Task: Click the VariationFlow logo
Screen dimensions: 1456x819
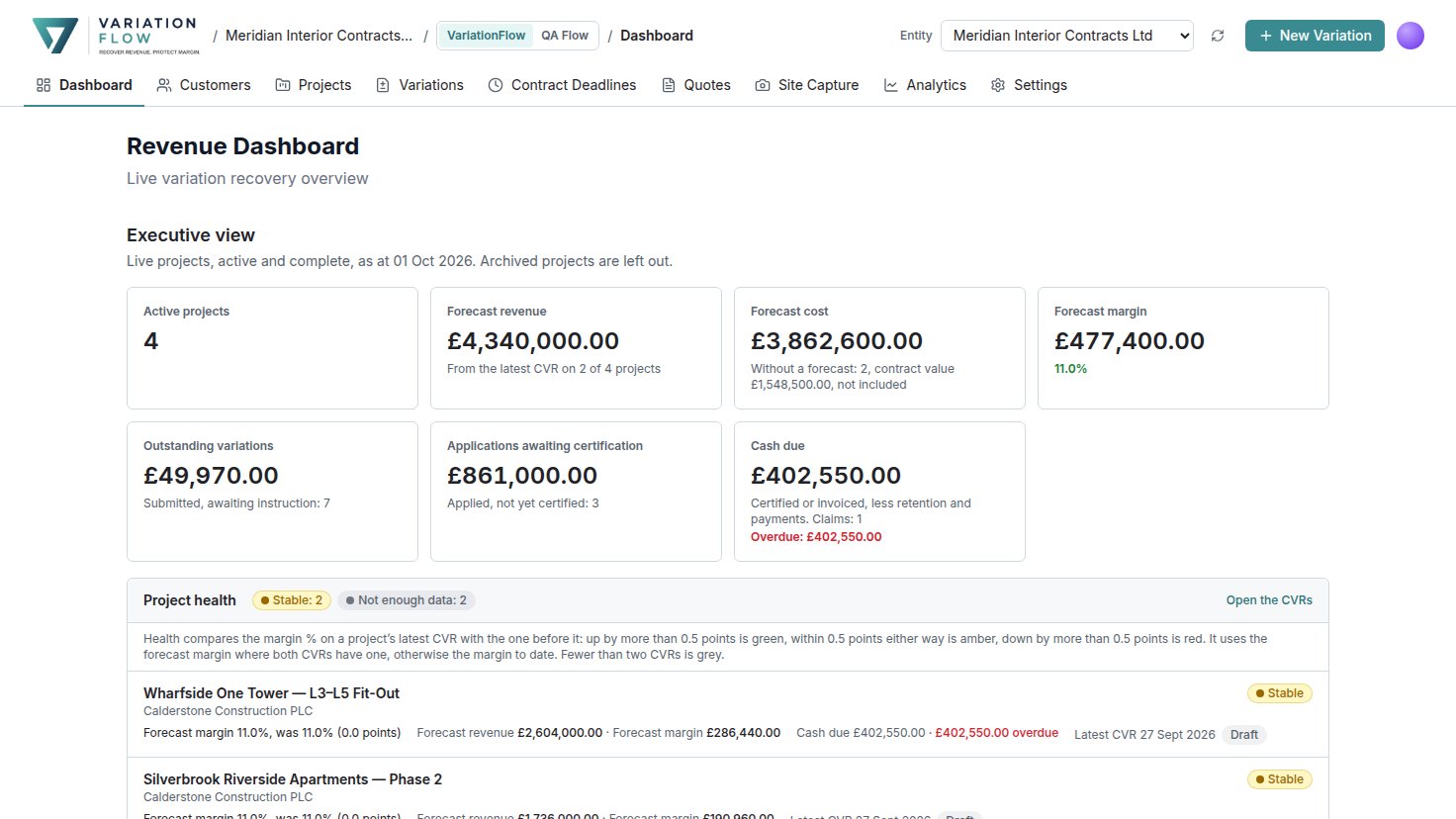Action: 116,36
